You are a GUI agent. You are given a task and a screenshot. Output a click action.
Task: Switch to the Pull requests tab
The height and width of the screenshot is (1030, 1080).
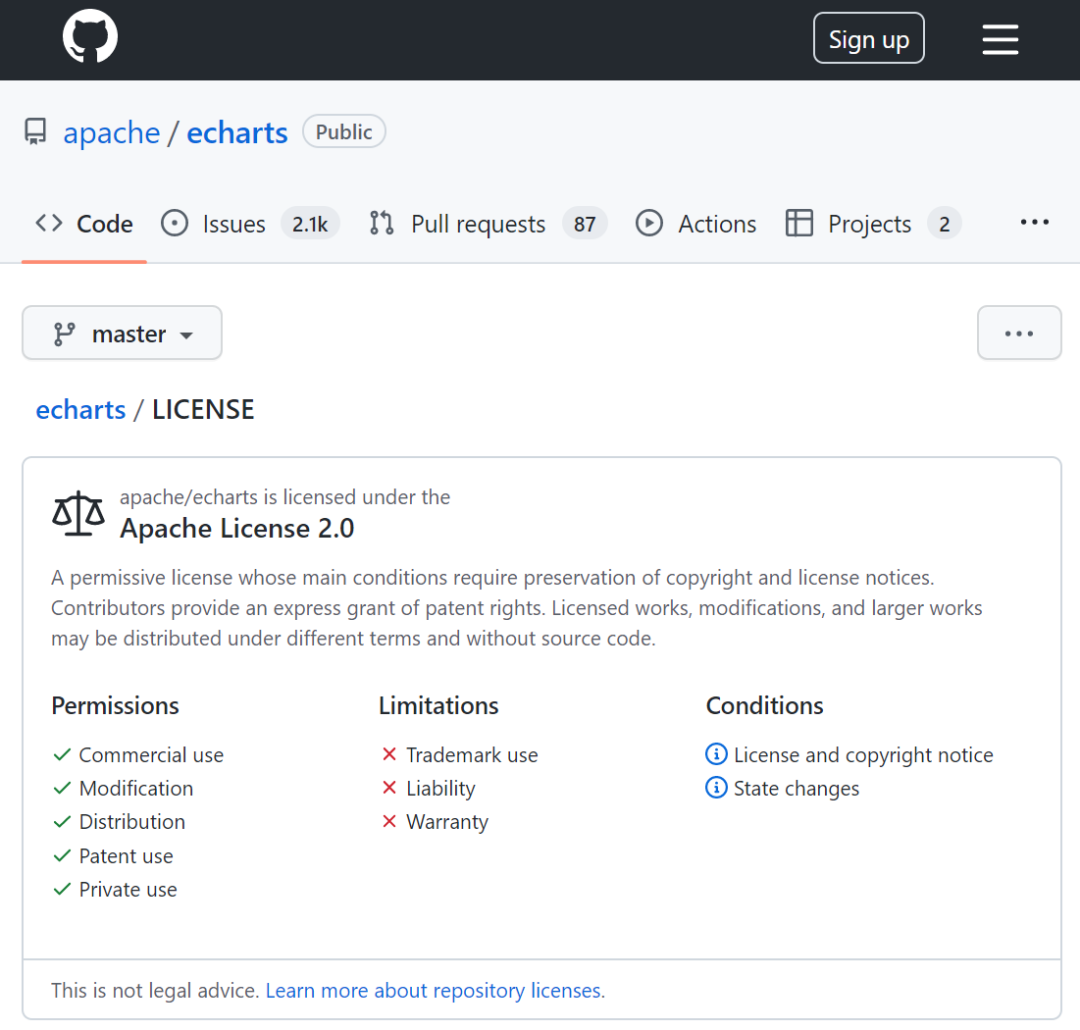tap(488, 224)
